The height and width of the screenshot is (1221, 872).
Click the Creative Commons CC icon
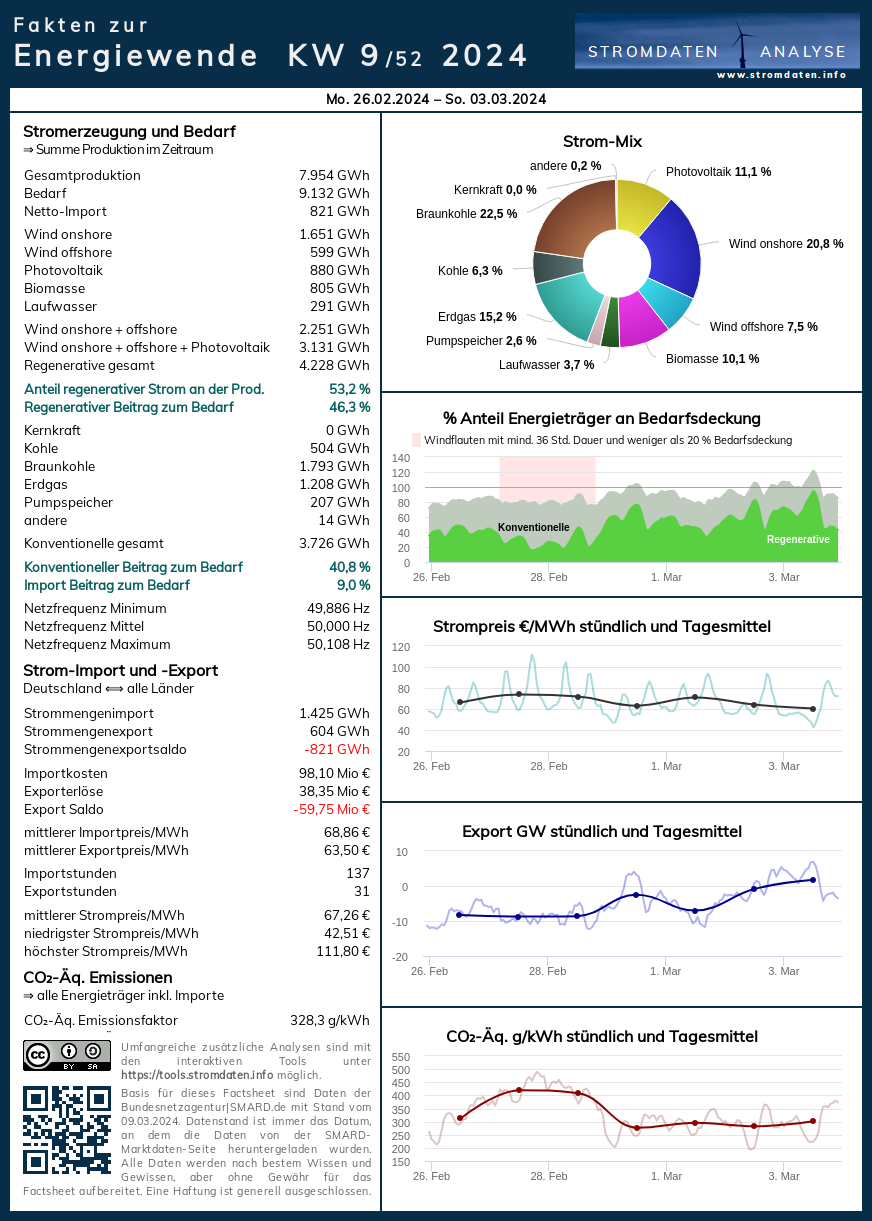pos(38,1054)
